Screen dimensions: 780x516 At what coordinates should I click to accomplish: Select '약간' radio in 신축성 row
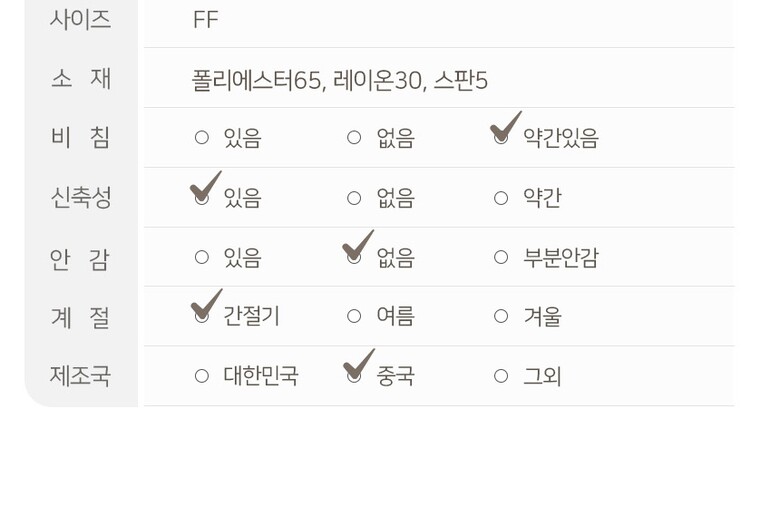[501, 198]
